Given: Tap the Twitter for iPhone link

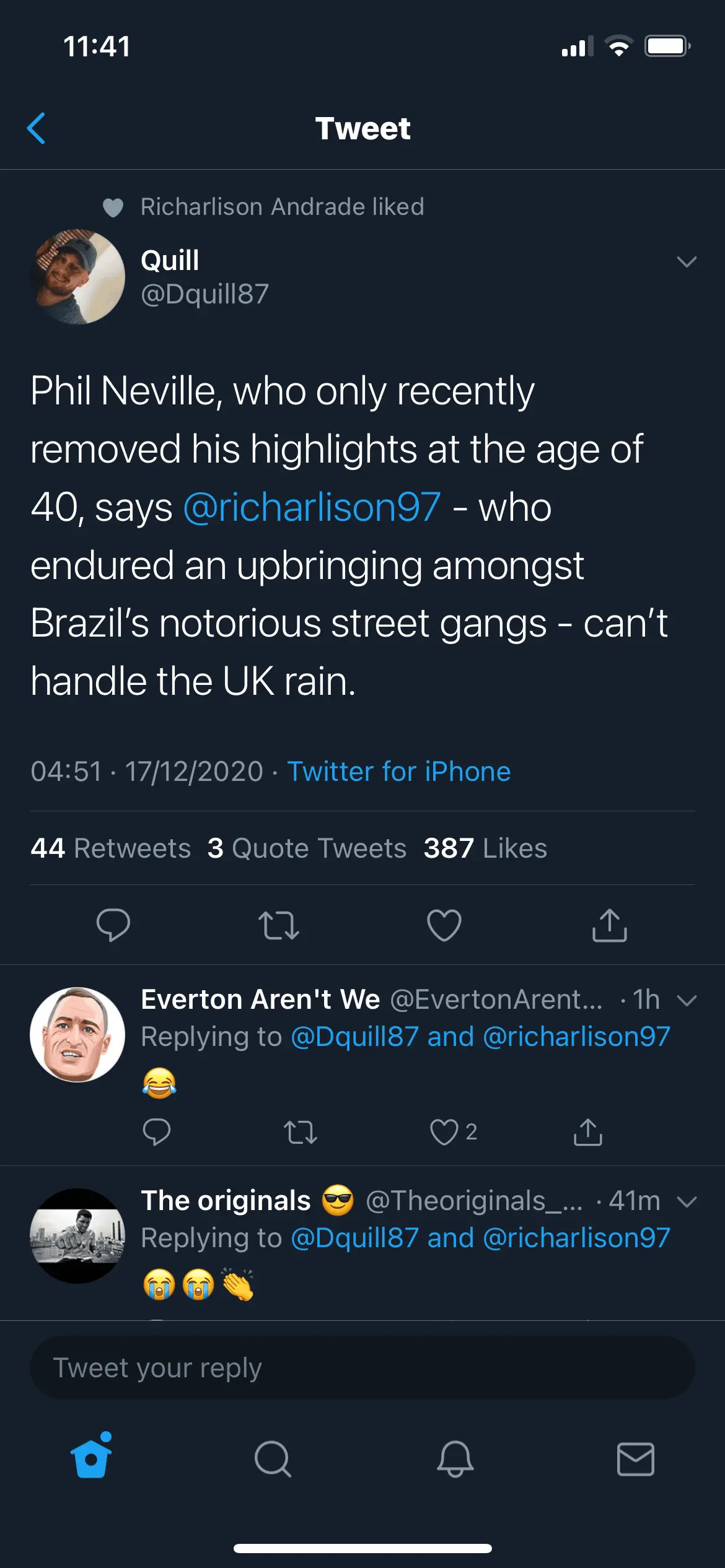Looking at the screenshot, I should (399, 772).
